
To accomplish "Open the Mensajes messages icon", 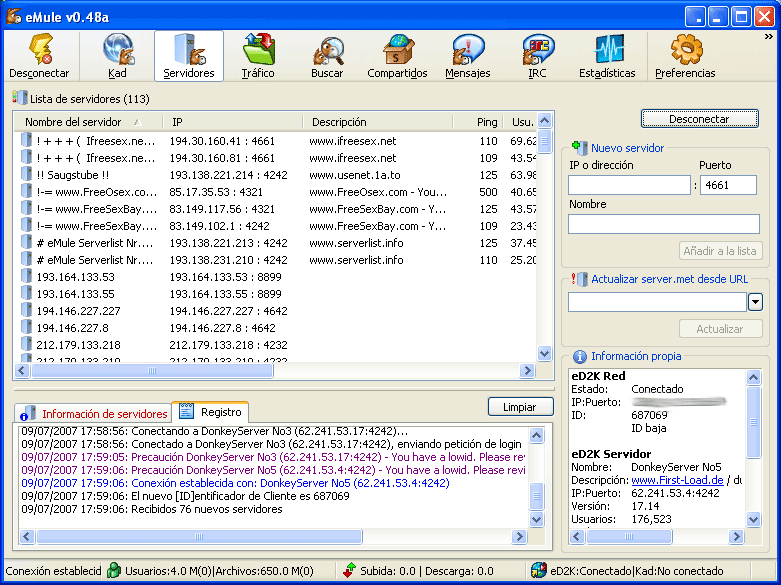I will (x=468, y=49).
